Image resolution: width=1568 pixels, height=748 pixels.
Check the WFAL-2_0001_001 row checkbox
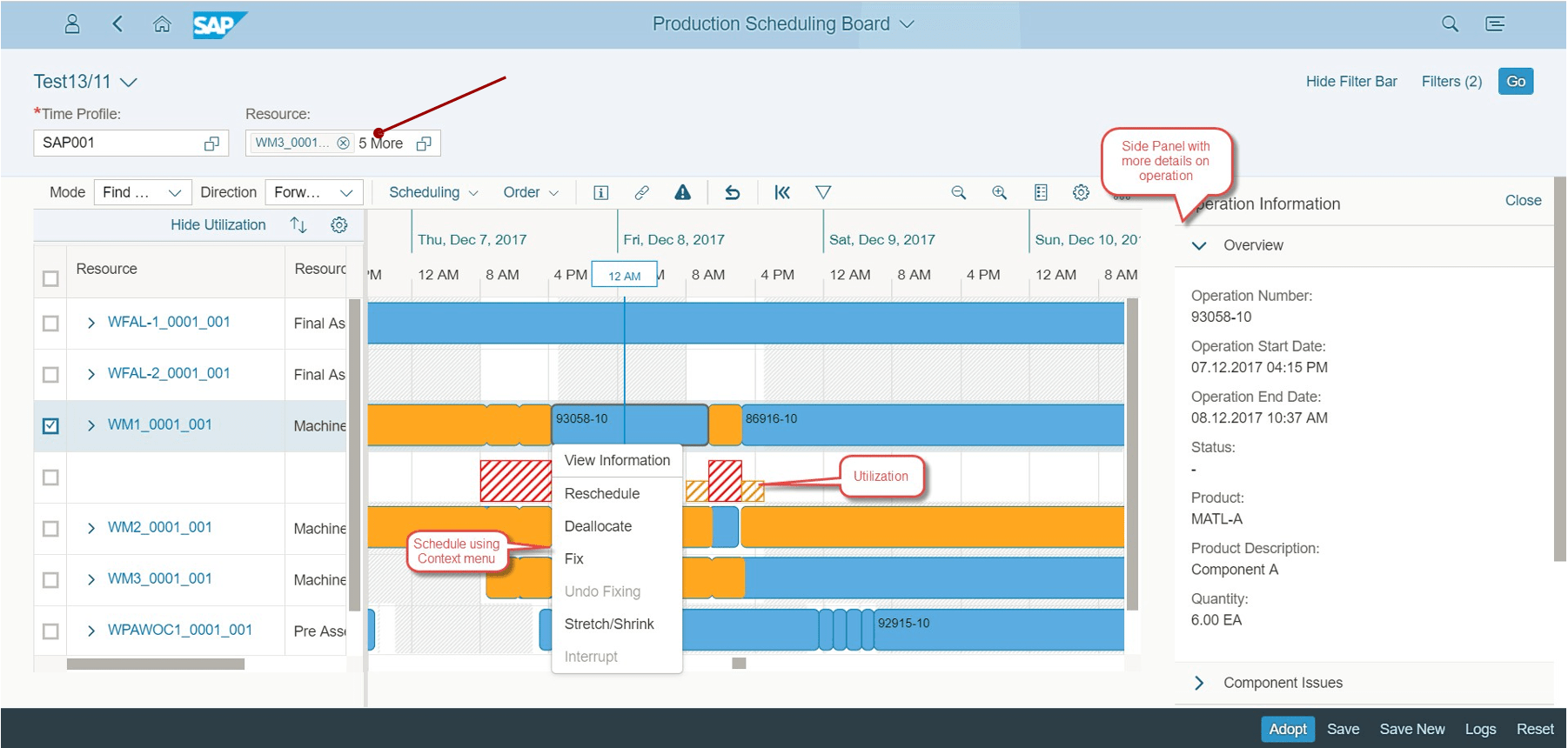click(50, 374)
